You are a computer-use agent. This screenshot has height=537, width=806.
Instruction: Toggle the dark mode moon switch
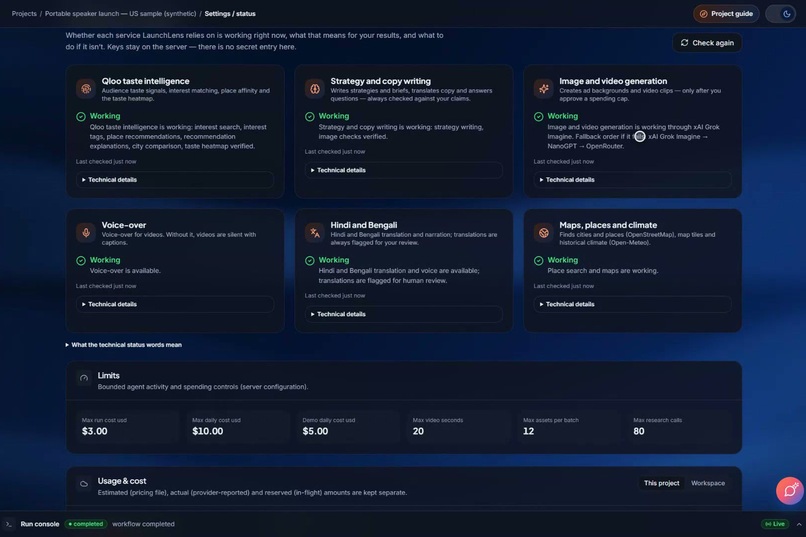780,14
